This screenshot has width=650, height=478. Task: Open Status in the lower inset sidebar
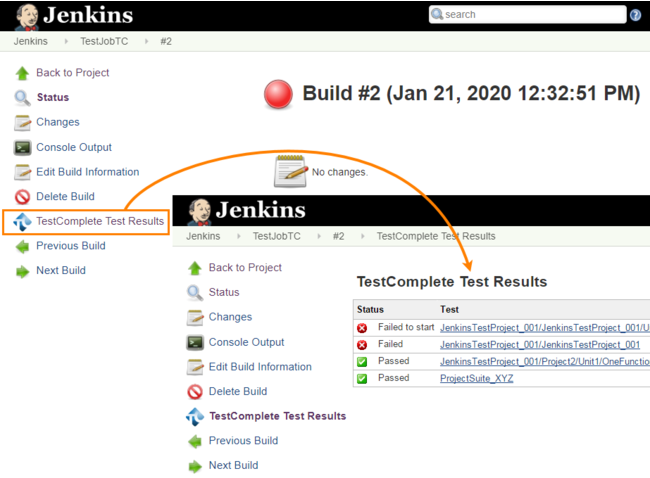[x=224, y=292]
